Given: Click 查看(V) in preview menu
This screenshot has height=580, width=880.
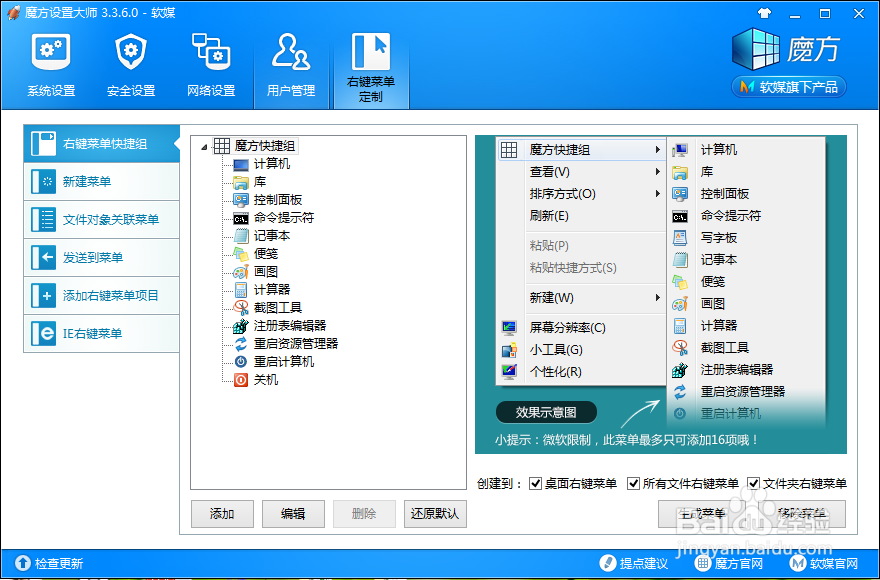Looking at the screenshot, I should pos(581,172).
